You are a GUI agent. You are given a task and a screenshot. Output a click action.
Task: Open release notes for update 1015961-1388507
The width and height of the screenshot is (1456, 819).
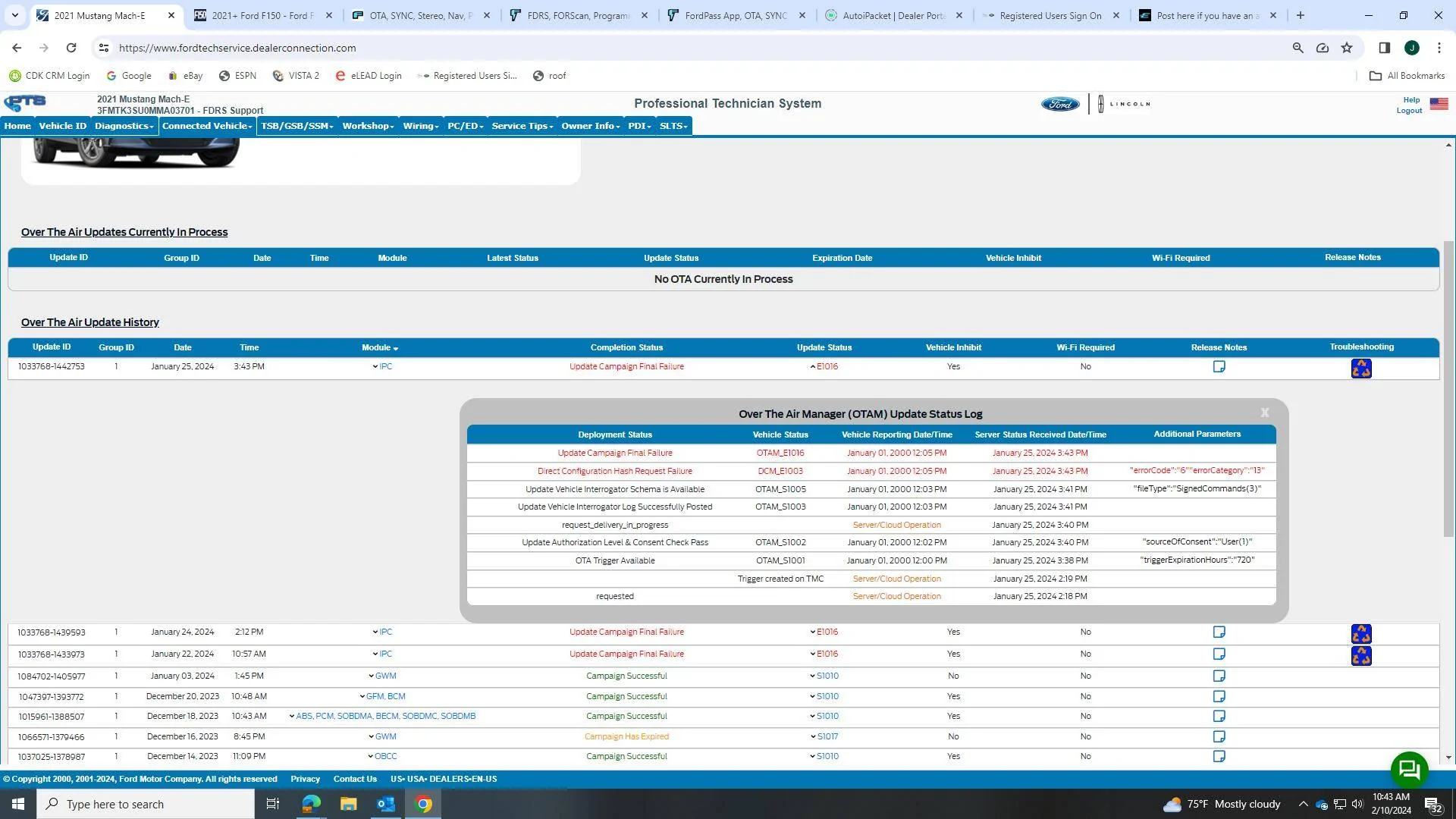click(x=1219, y=717)
